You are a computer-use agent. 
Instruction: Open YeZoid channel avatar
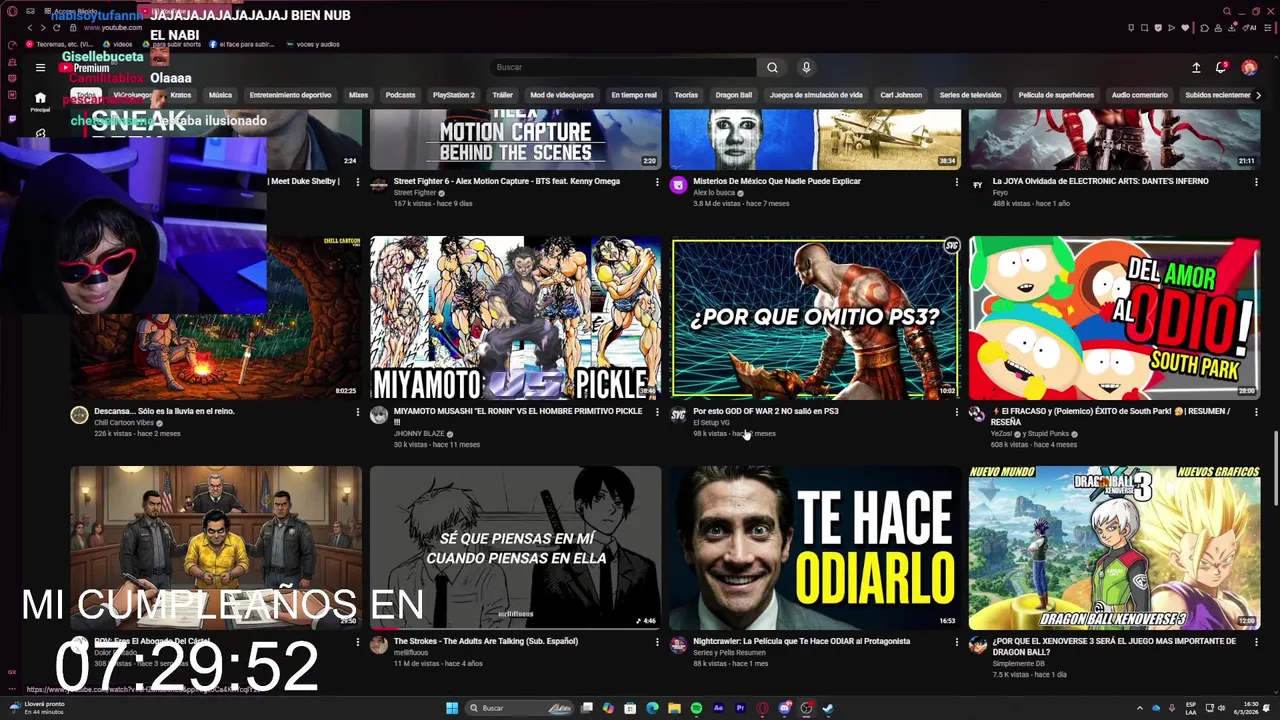coord(977,415)
